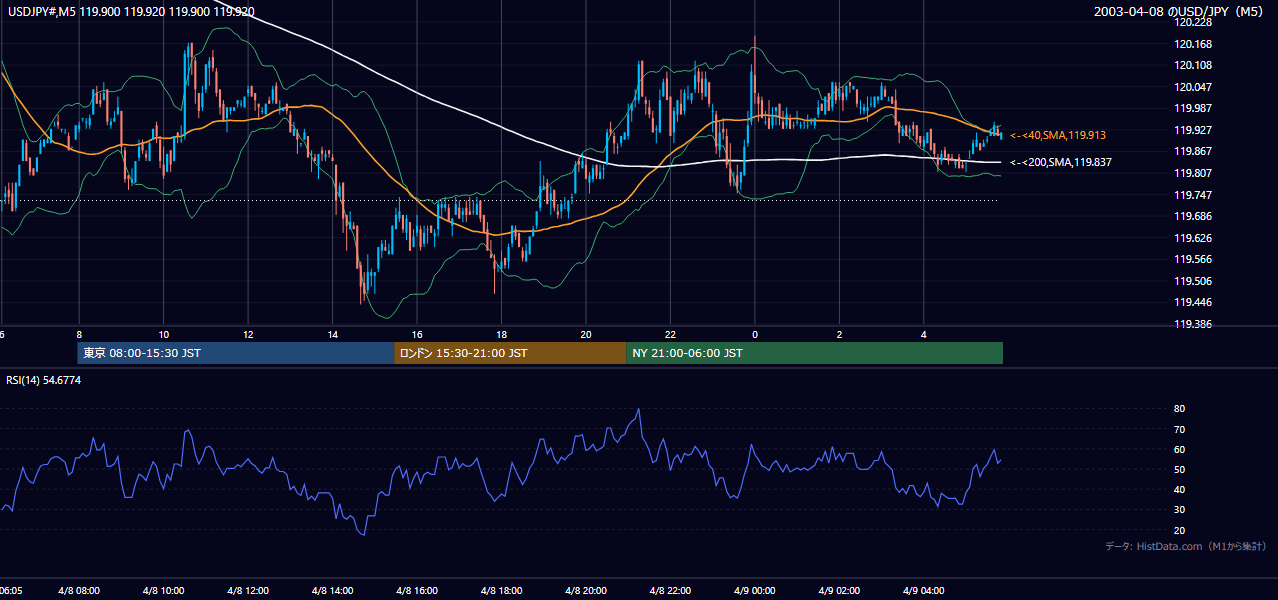Click the 4/8 20:00 time label

(x=586, y=591)
